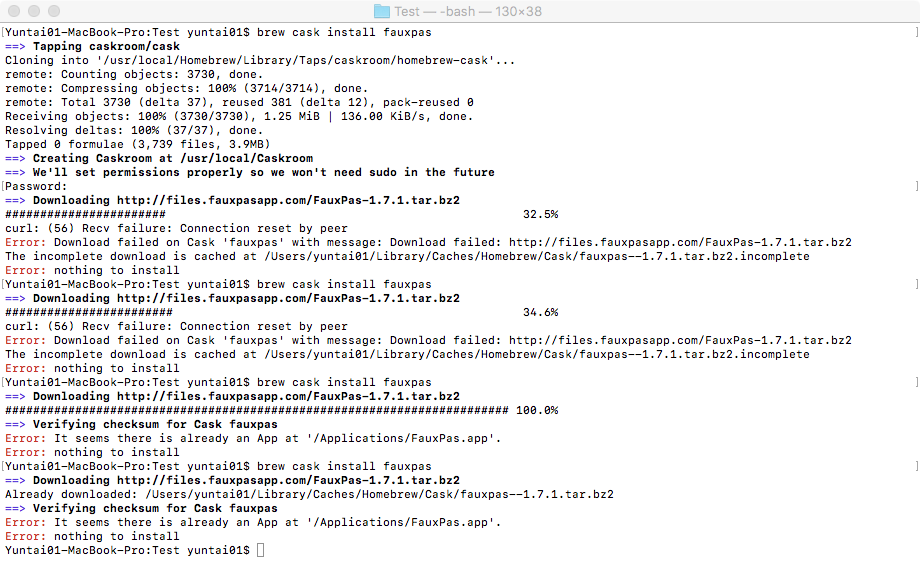Click the right bracket mark beside Password line
The image size is (920, 562).
tap(916, 187)
